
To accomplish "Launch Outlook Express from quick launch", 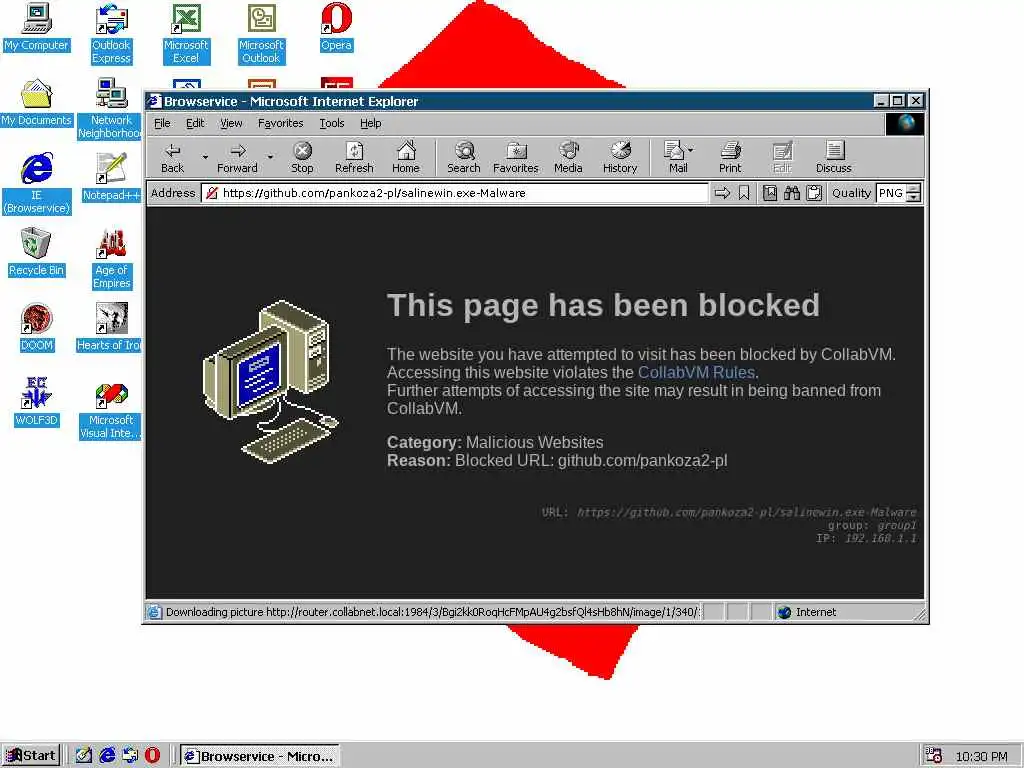I will click(129, 756).
